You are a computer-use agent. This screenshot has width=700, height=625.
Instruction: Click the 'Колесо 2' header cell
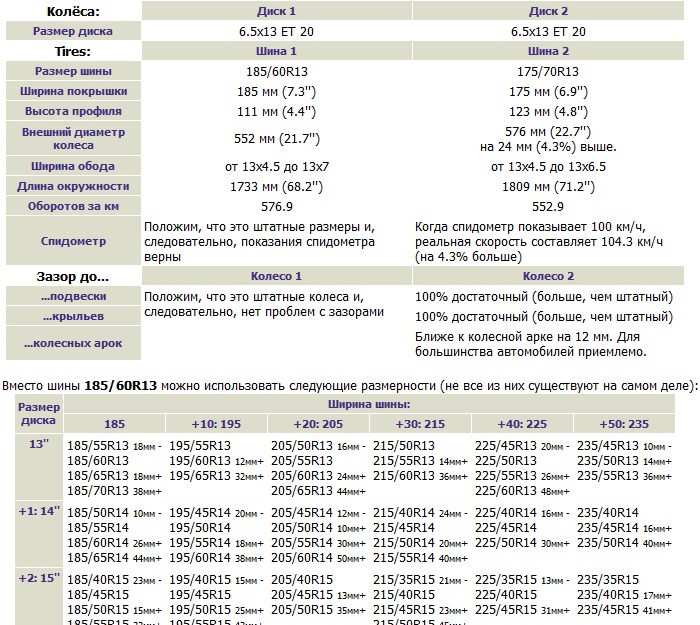pyautogui.click(x=548, y=276)
